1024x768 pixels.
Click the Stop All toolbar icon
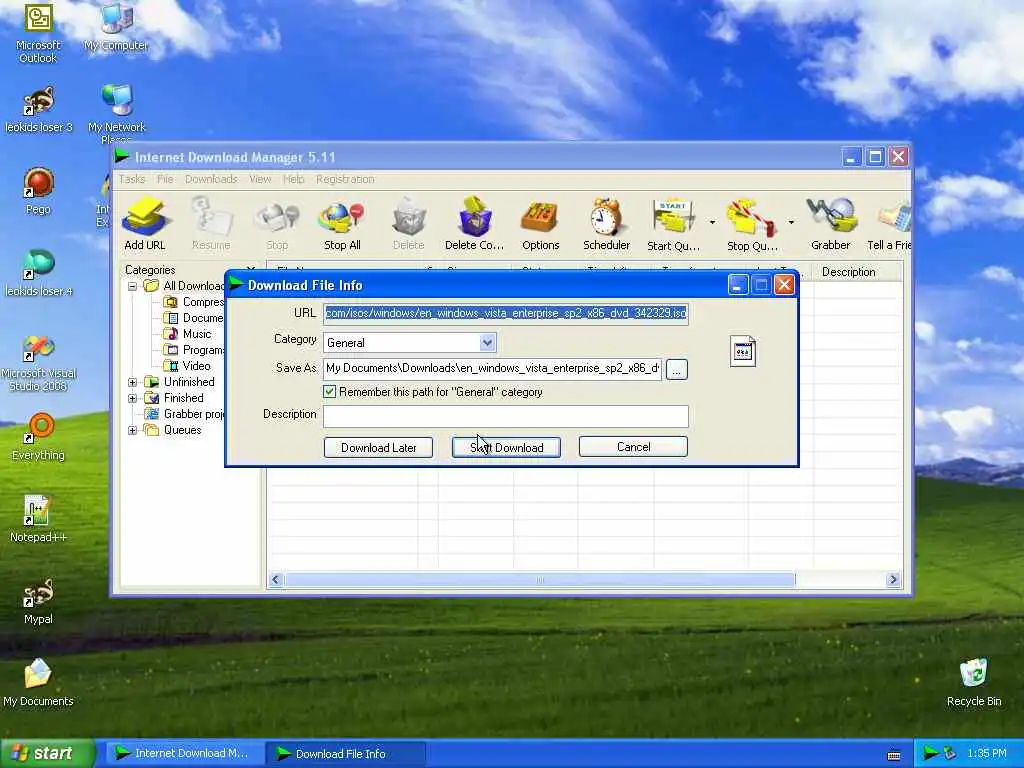[342, 224]
